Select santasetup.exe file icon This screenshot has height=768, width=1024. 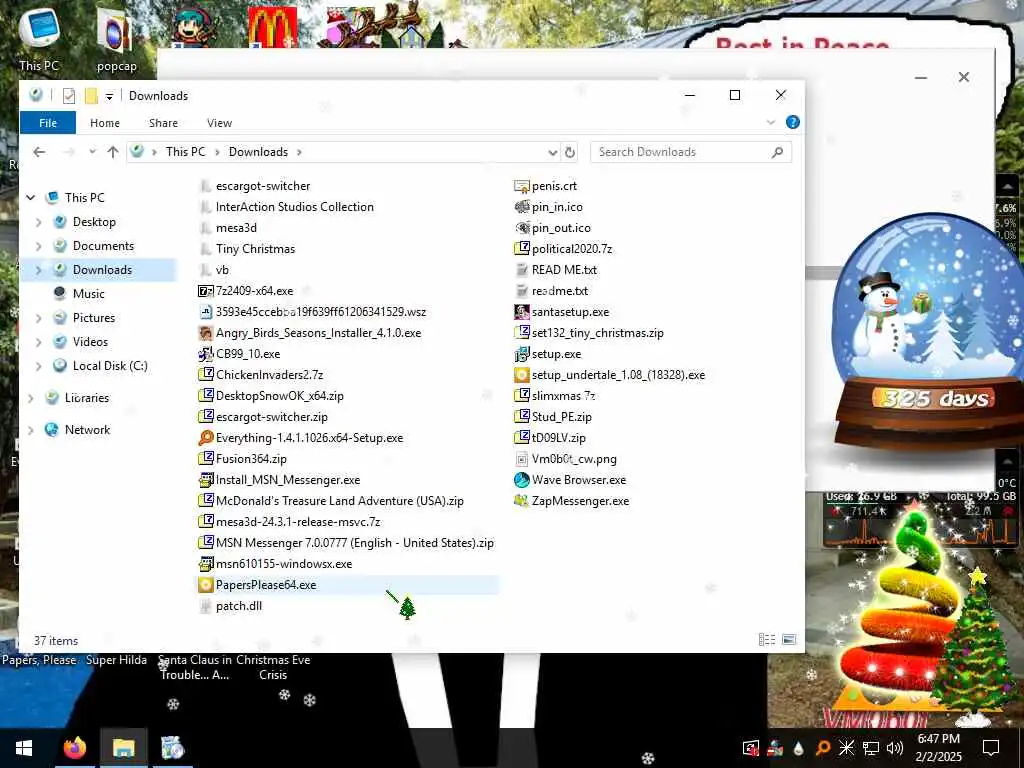tap(522, 312)
